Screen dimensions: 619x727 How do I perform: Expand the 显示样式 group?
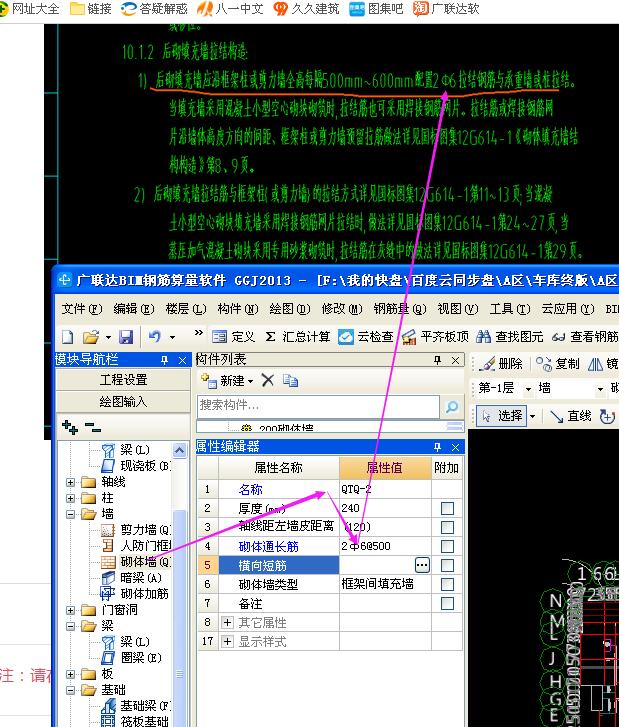227,642
